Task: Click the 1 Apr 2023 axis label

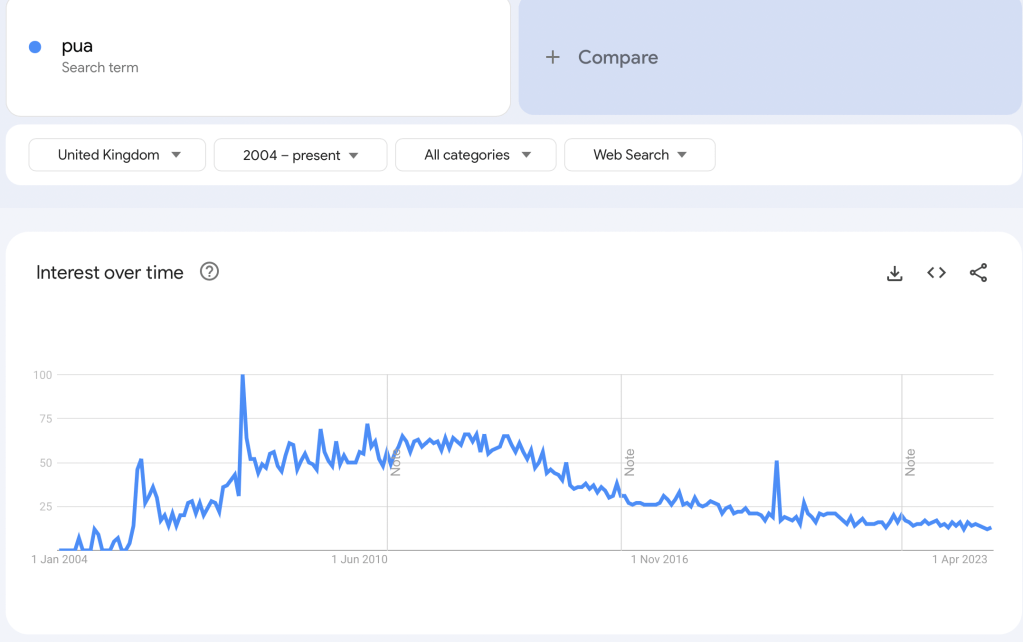Action: (x=960, y=560)
